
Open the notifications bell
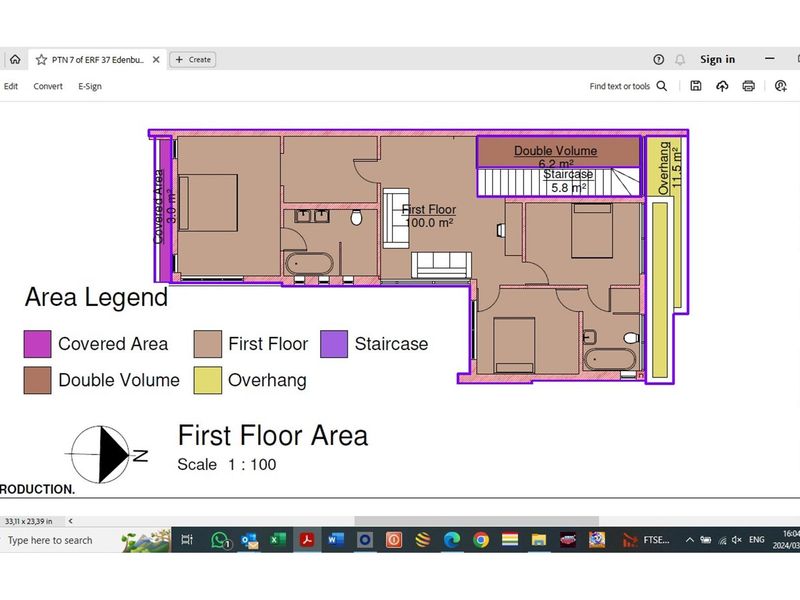click(x=680, y=60)
